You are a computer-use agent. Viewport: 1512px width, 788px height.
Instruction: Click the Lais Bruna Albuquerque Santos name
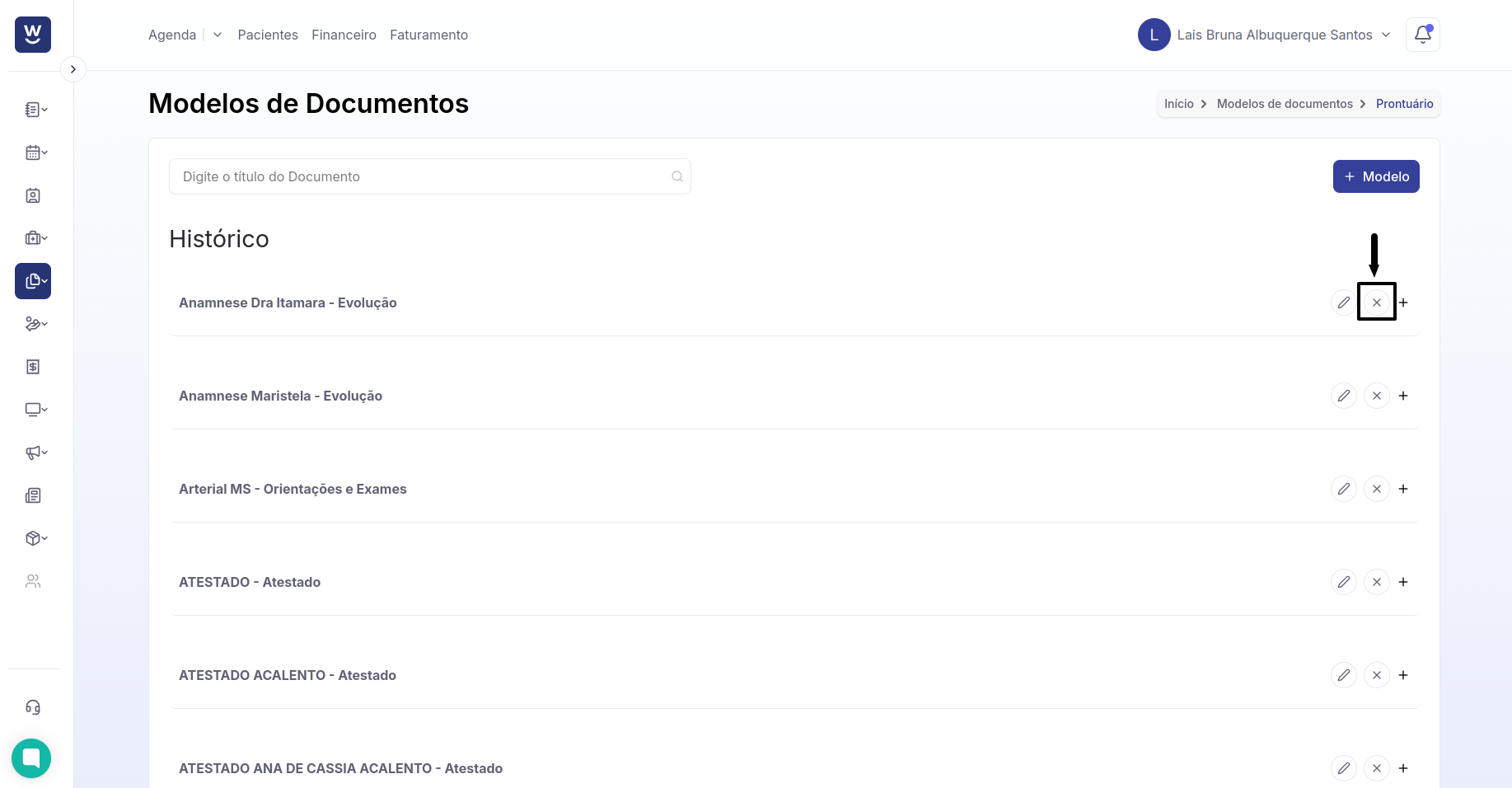(x=1275, y=35)
